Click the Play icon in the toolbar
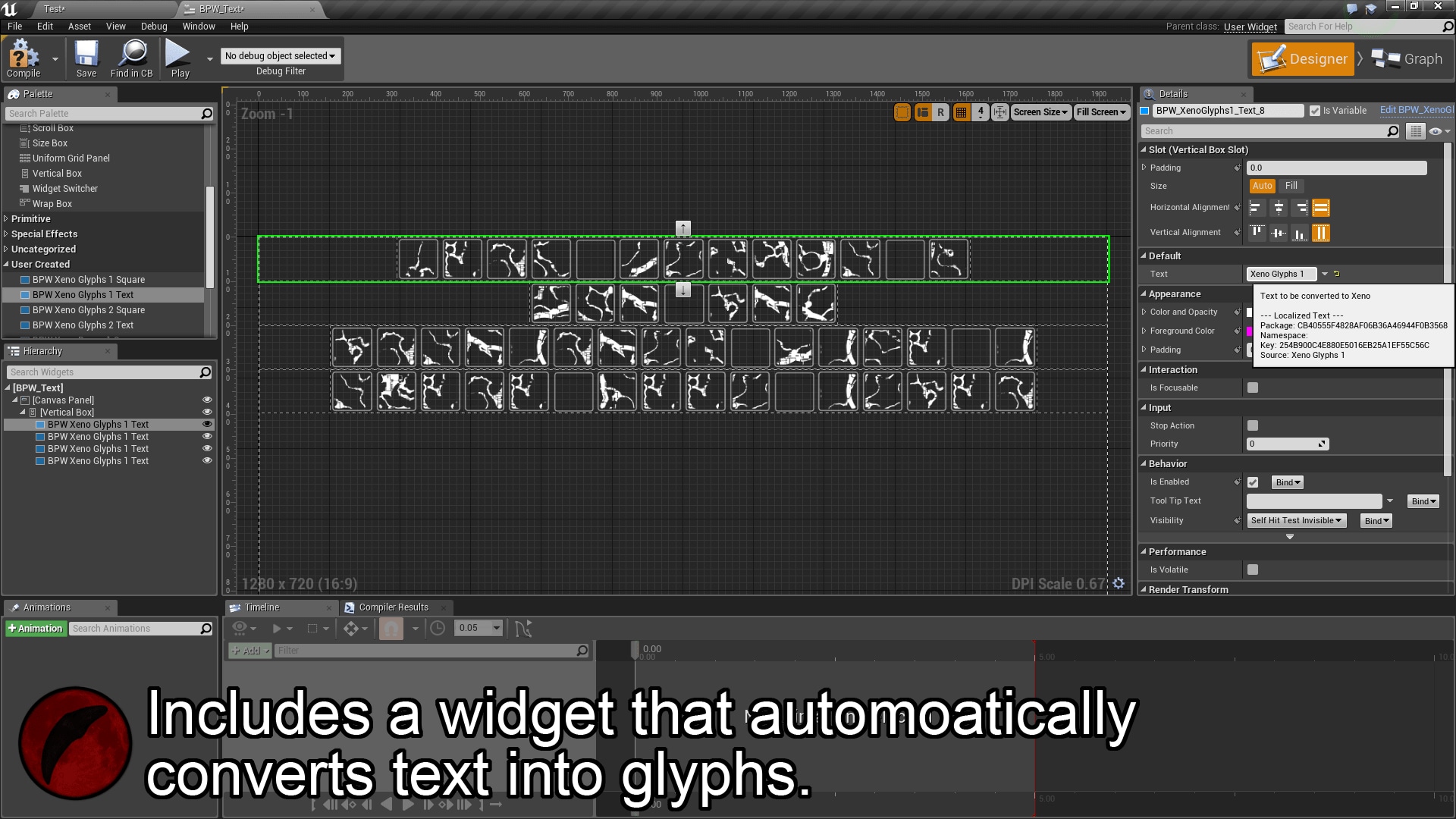Screen dimensions: 1456x819 (x=177, y=56)
